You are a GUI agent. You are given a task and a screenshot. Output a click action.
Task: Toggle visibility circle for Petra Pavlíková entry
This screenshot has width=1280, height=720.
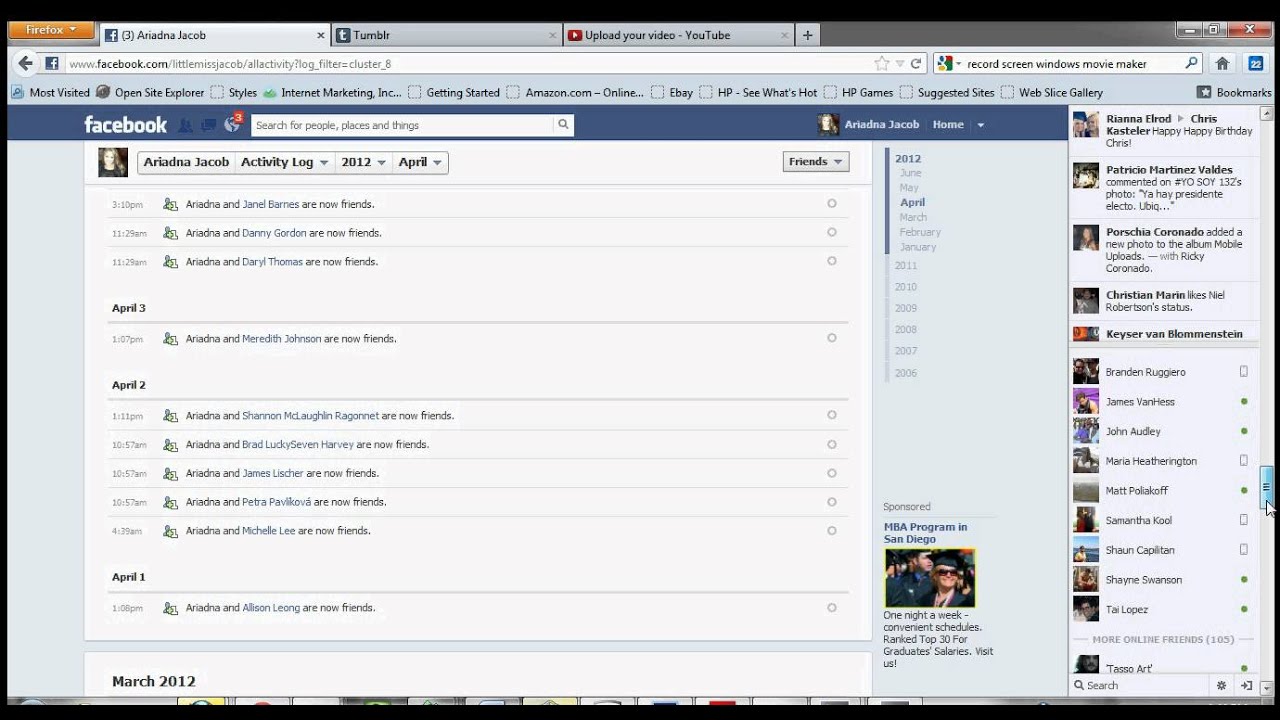tap(831, 502)
